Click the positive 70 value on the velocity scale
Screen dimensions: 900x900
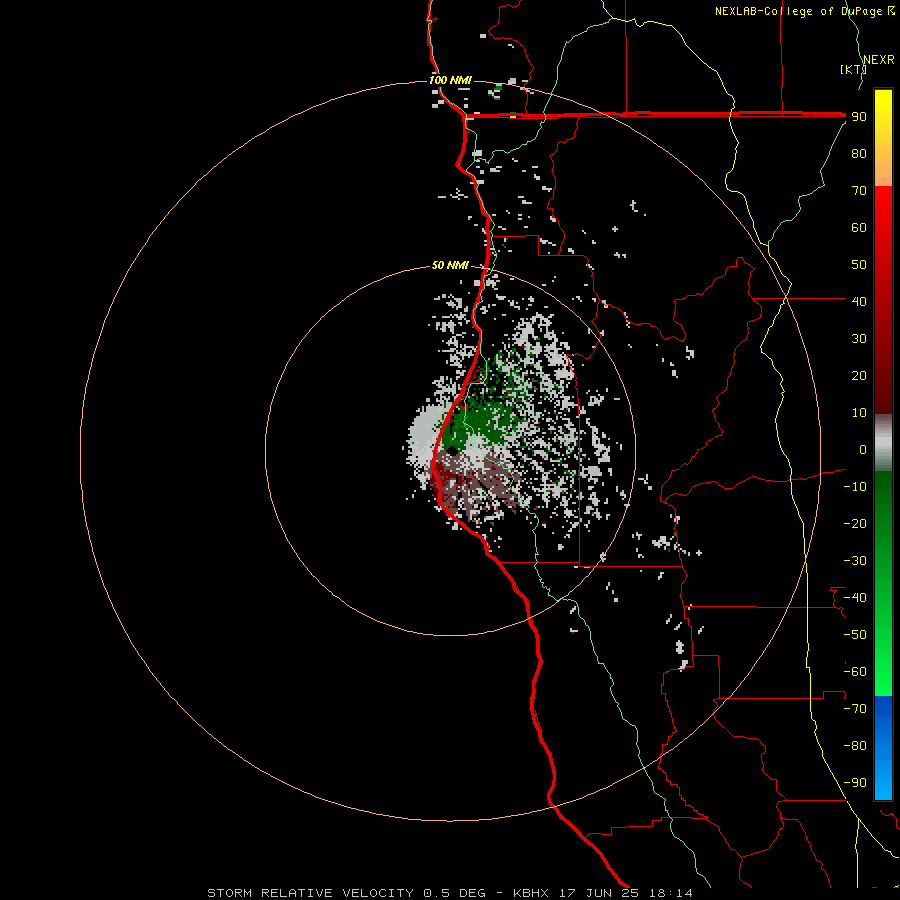pyautogui.click(x=859, y=191)
